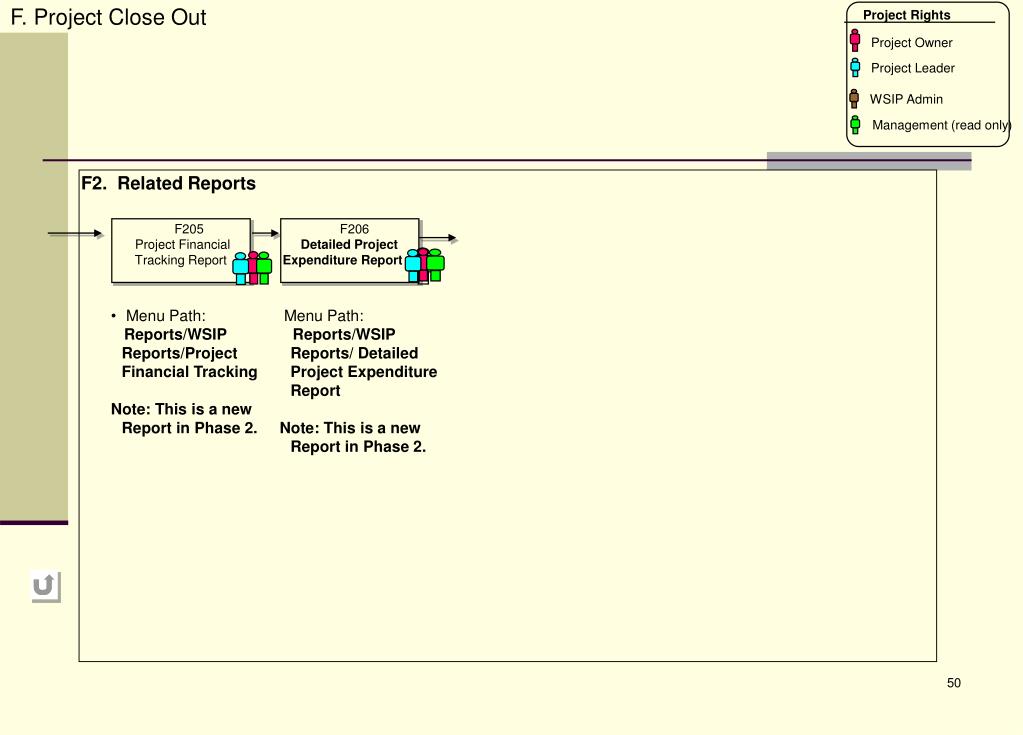Screen dimensions: 1023x735
Task: Click the 'F2. Related Reports' heading
Action: point(168,183)
